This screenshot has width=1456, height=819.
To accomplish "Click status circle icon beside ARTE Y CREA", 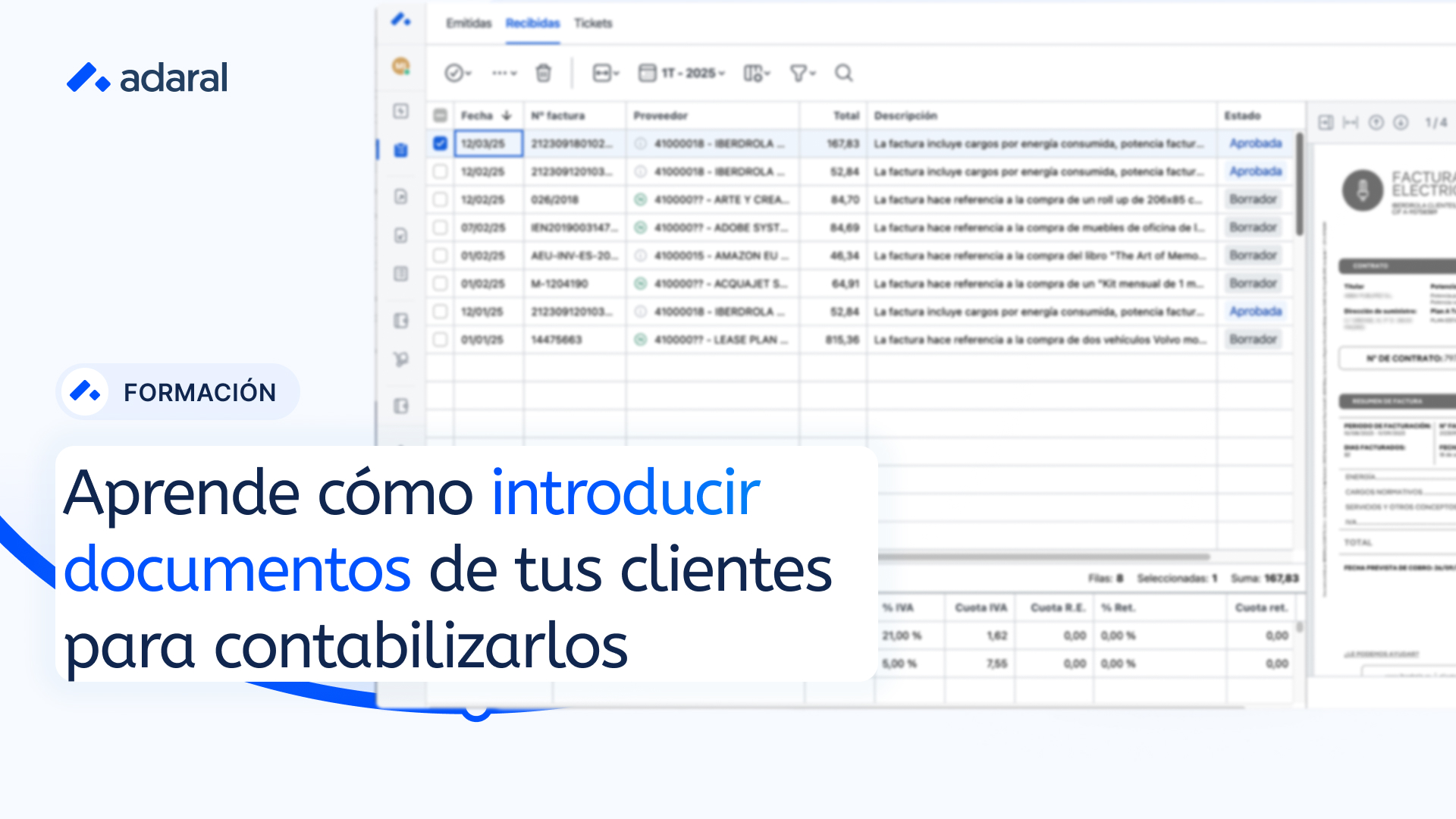I will [640, 199].
